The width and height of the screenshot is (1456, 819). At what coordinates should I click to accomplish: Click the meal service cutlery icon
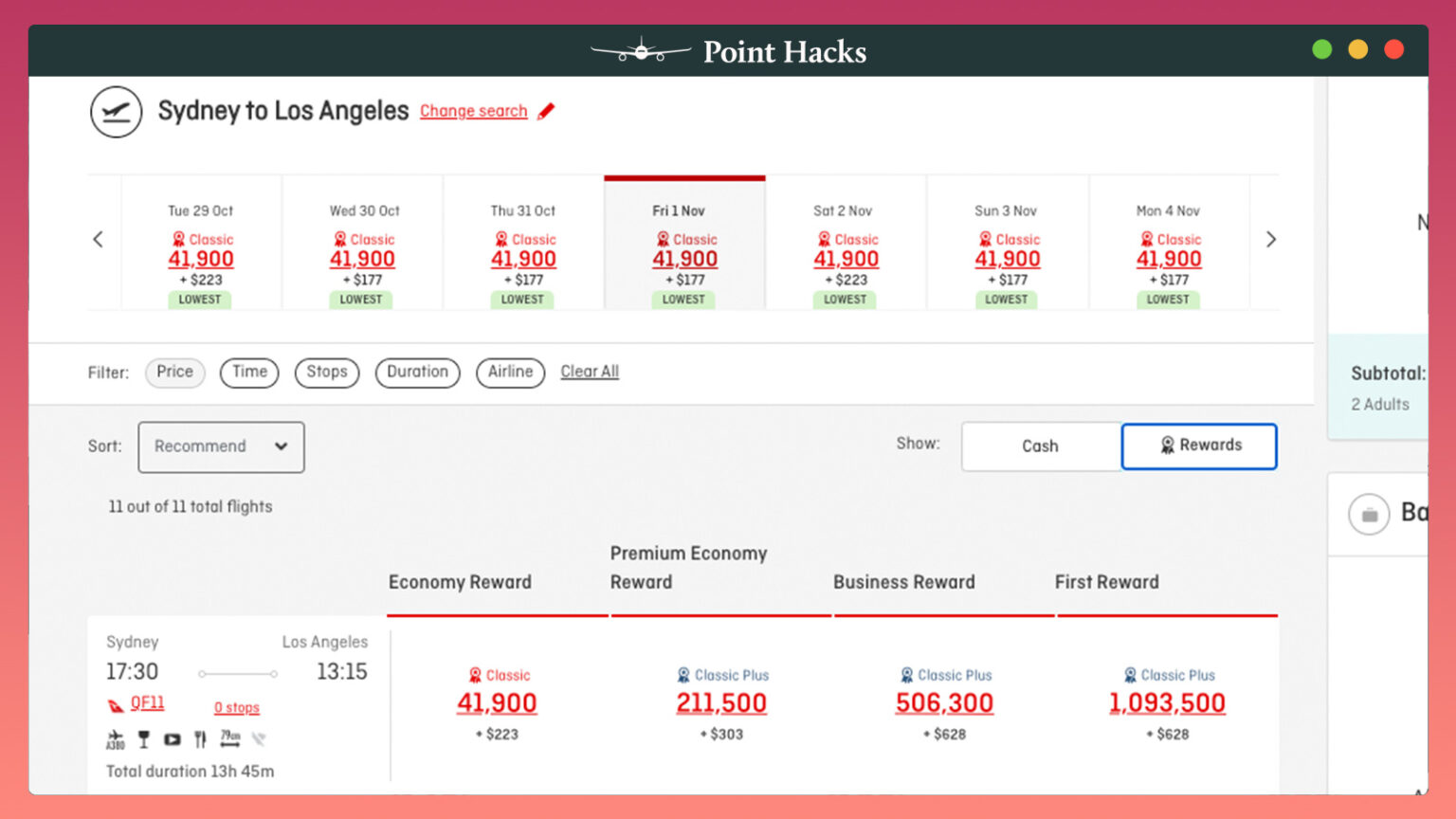200,738
